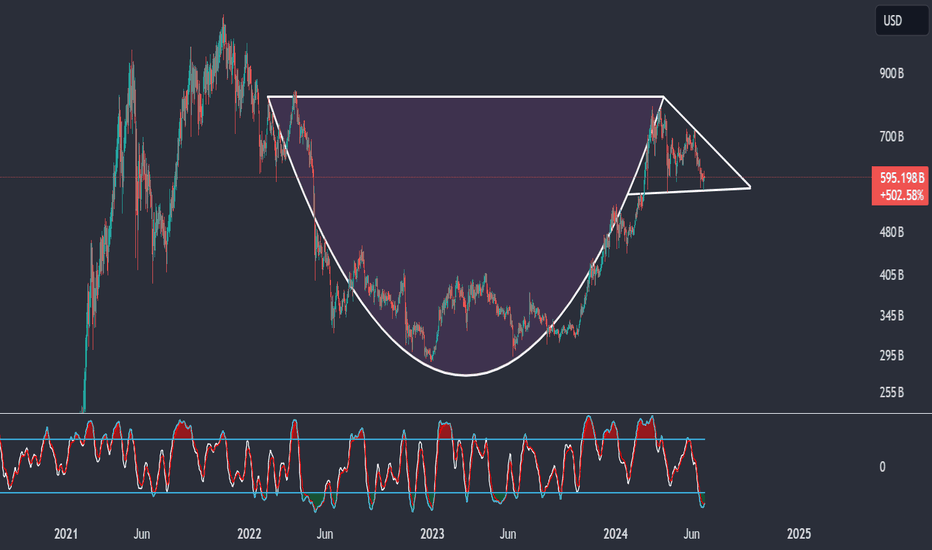
Task: Click the 900 B price axis label
Action: 892,73
